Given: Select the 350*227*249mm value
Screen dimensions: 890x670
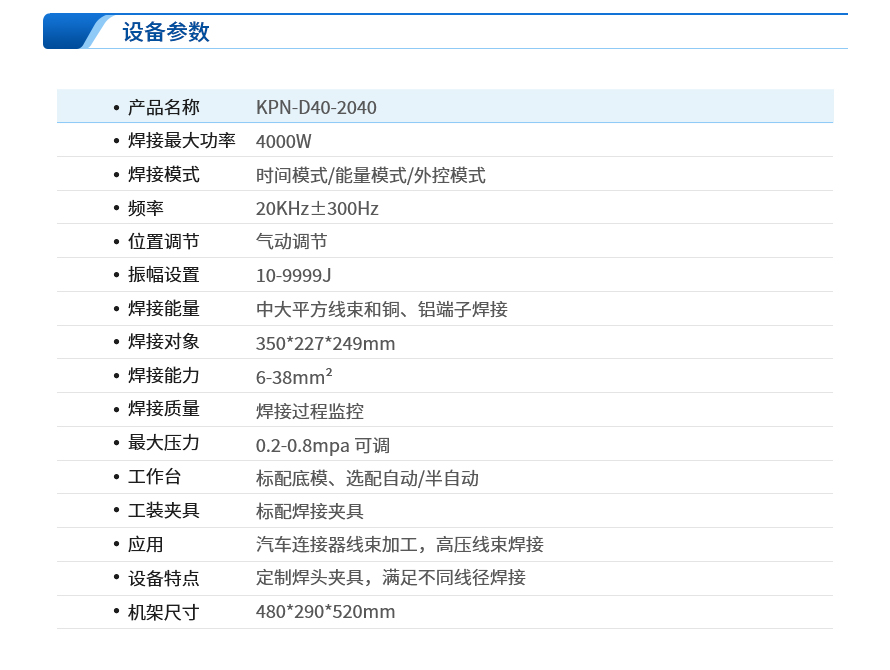Looking at the screenshot, I should point(326,344).
